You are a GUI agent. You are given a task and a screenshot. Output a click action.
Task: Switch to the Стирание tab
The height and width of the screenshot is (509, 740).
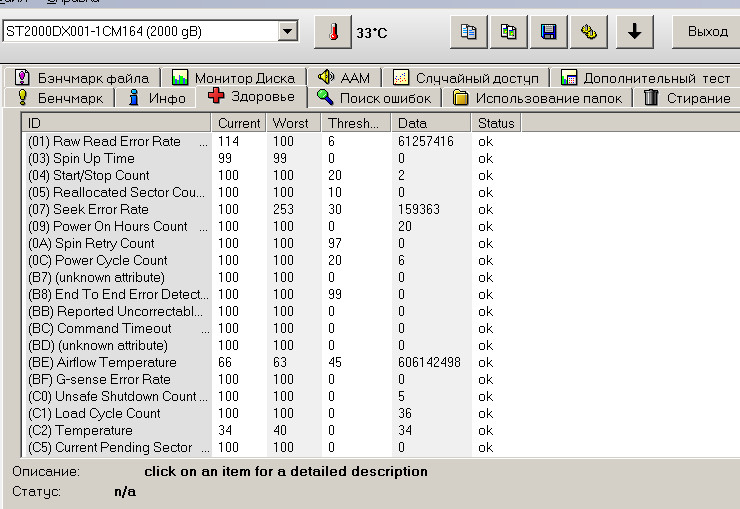(x=687, y=98)
